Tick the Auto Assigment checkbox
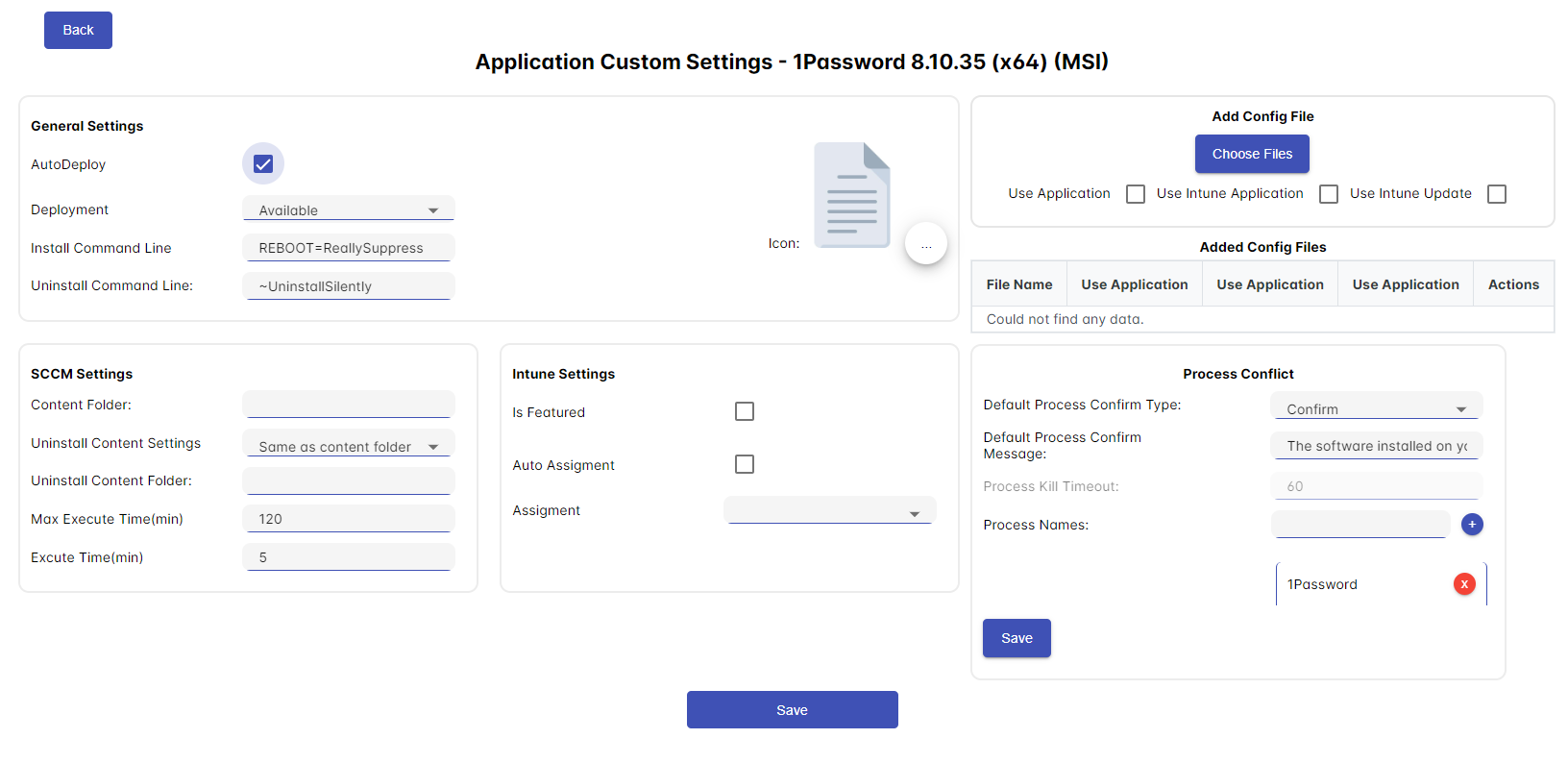Screen dimensions: 1568x763 (x=745, y=465)
